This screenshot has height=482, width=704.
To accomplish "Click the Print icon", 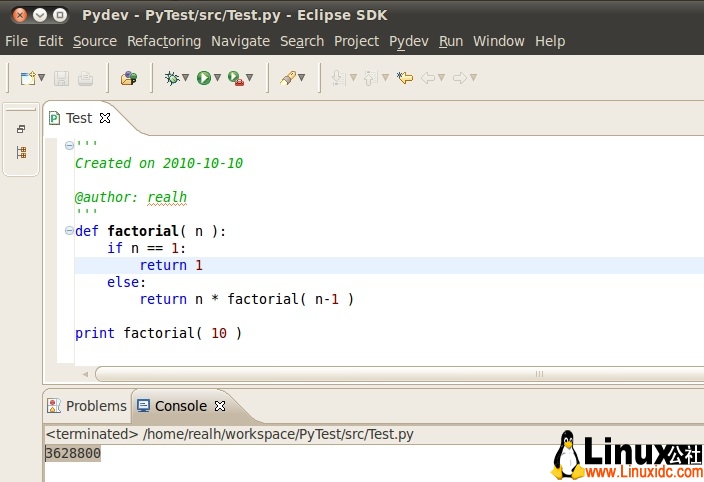I will 85,79.
